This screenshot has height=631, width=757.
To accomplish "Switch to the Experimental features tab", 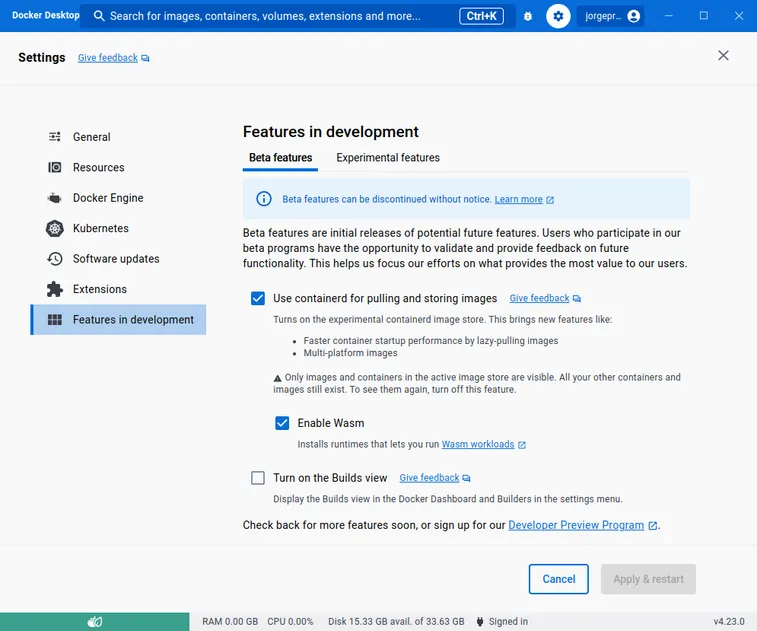I will 388,158.
